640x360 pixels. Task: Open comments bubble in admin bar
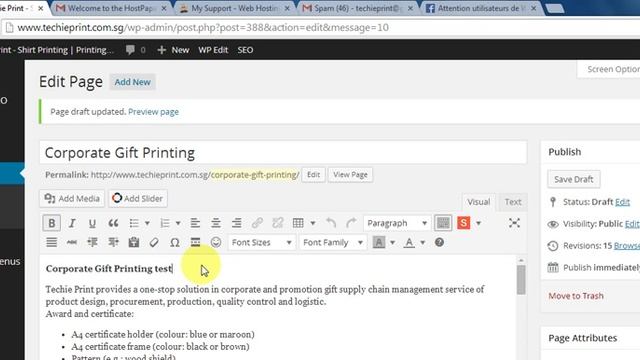coord(136,50)
